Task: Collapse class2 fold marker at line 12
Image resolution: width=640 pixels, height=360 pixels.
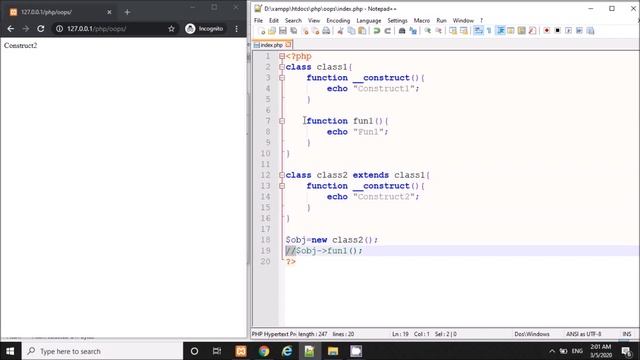Action: [282, 175]
